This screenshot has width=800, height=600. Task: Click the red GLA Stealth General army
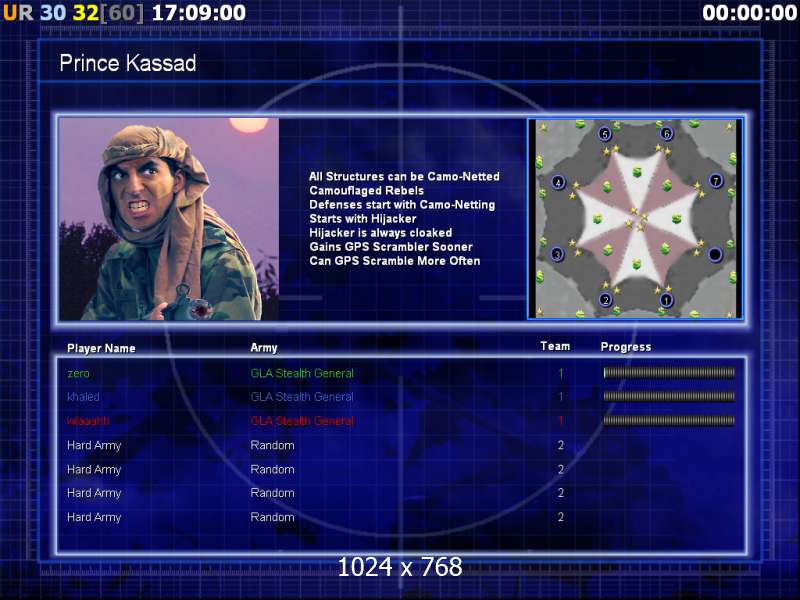[302, 421]
